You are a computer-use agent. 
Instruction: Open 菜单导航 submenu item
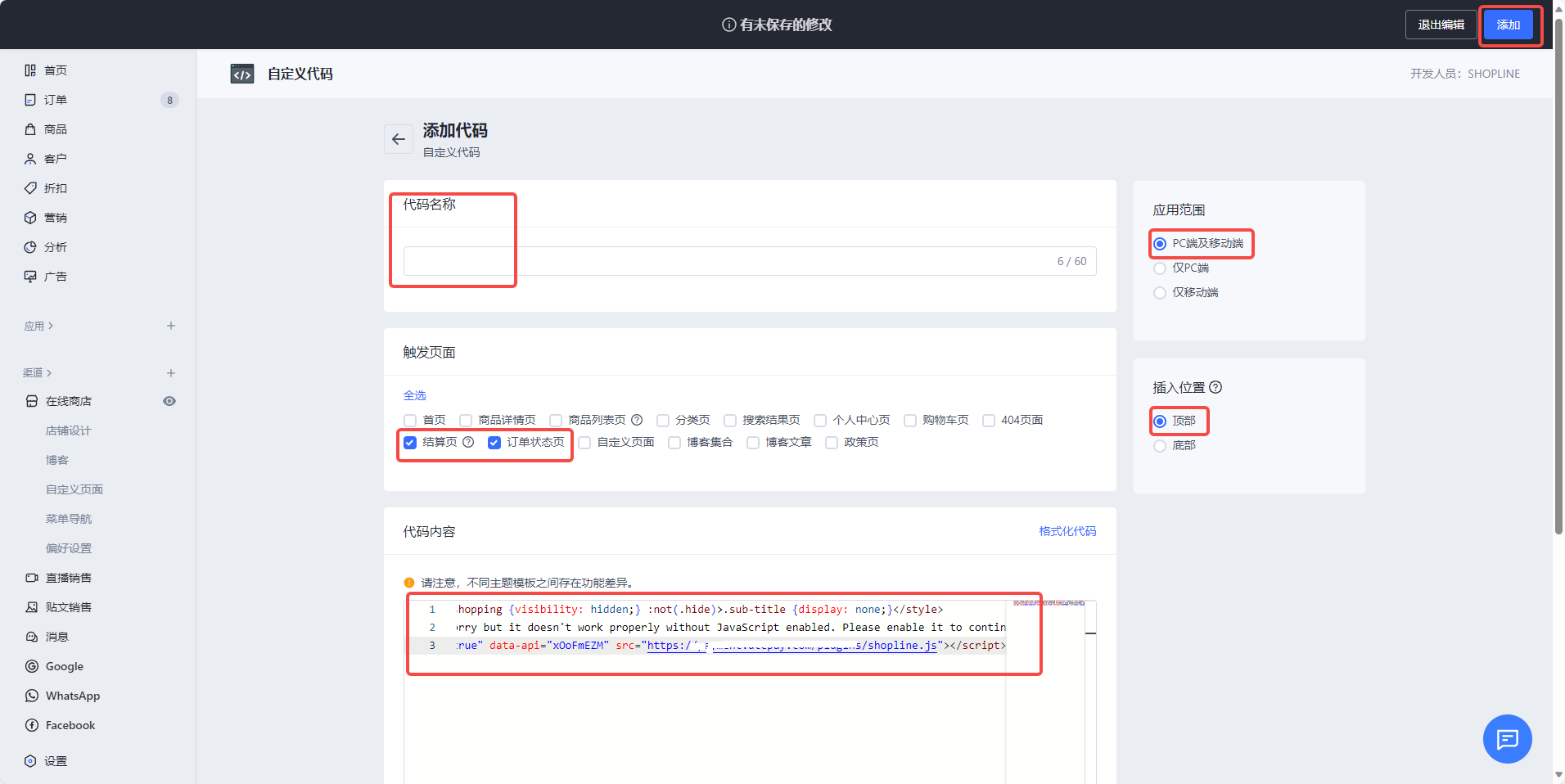pyautogui.click(x=69, y=519)
